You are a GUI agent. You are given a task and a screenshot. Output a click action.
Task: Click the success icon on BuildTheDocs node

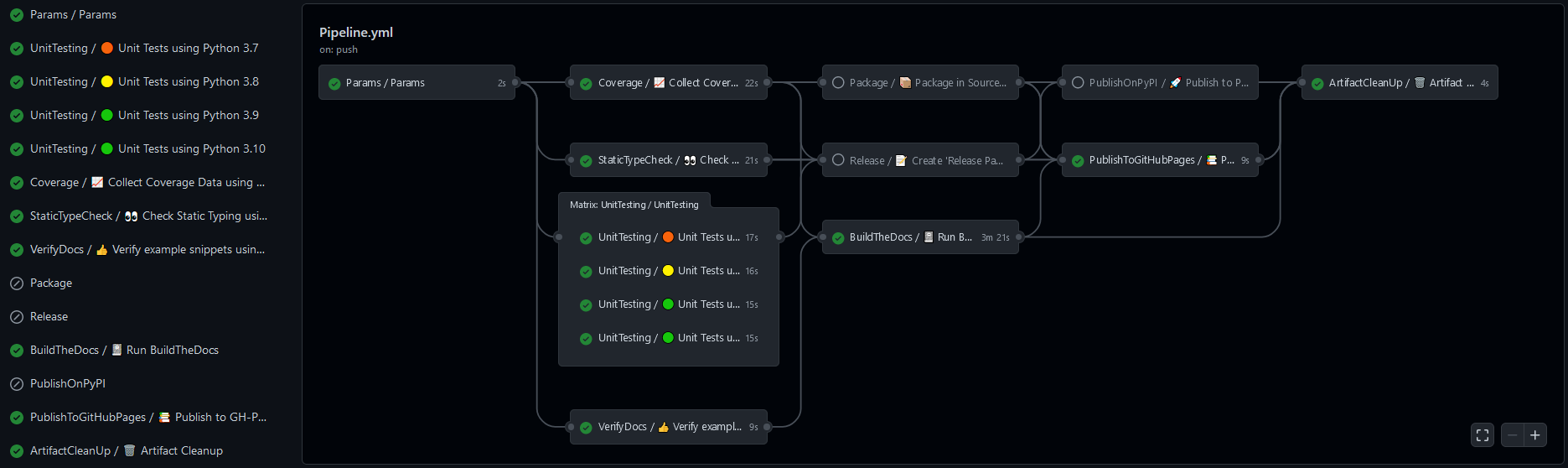point(838,238)
